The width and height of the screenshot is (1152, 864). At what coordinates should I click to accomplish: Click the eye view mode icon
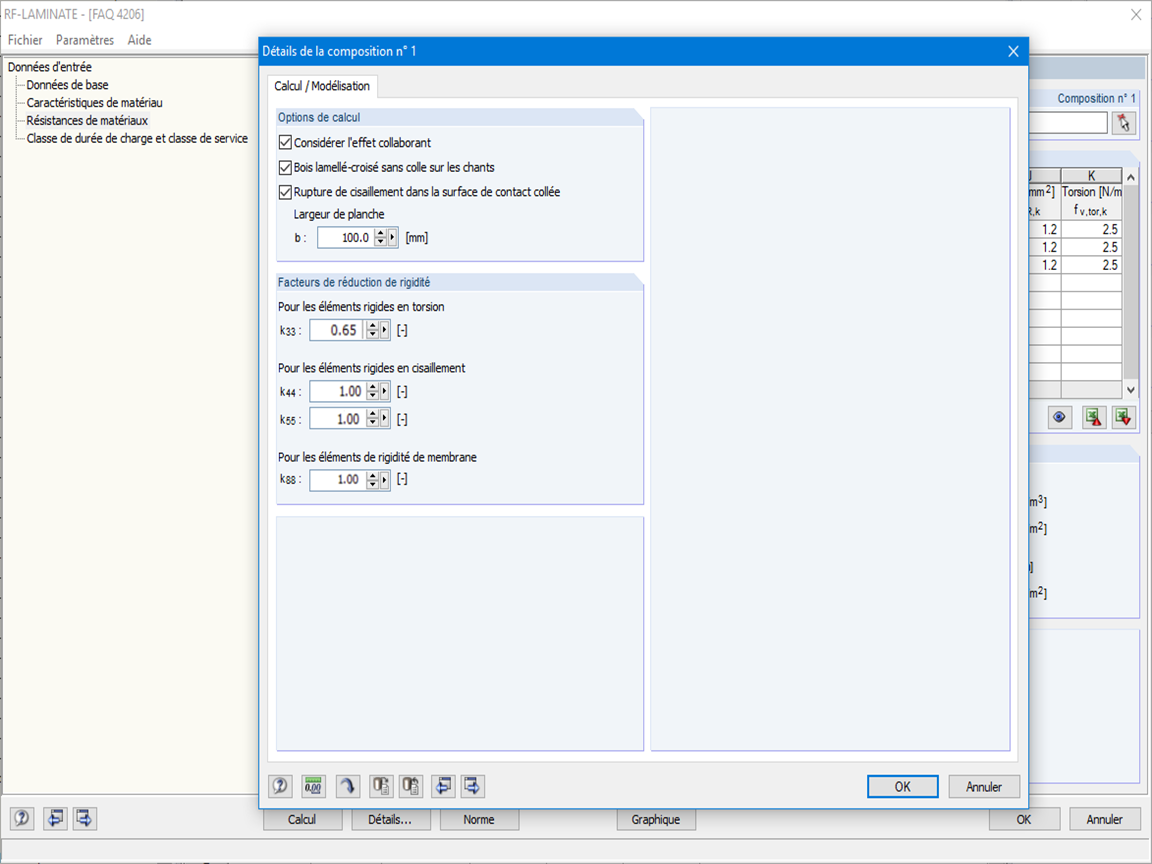1059,417
